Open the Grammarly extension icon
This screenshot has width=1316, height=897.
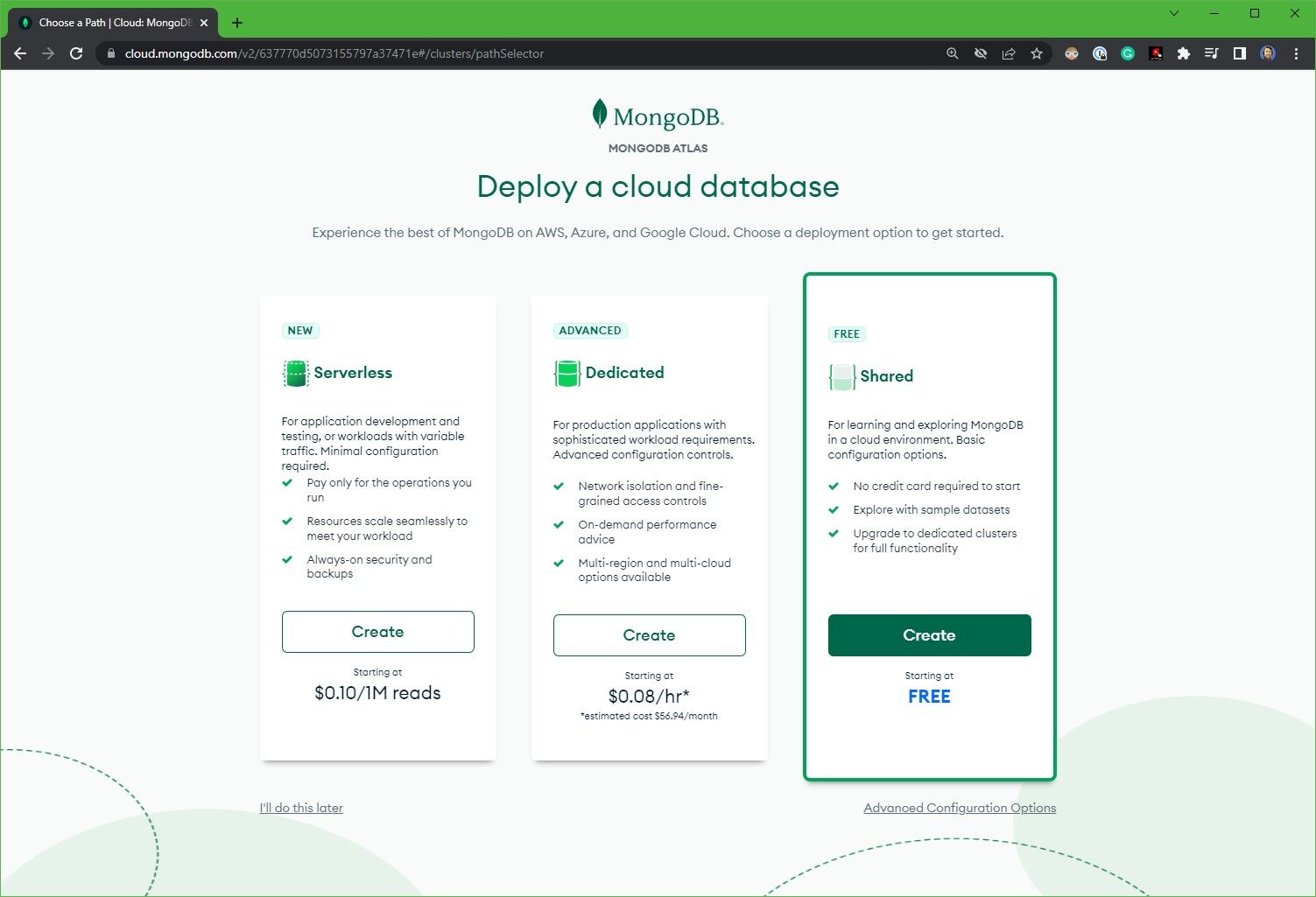(1127, 53)
